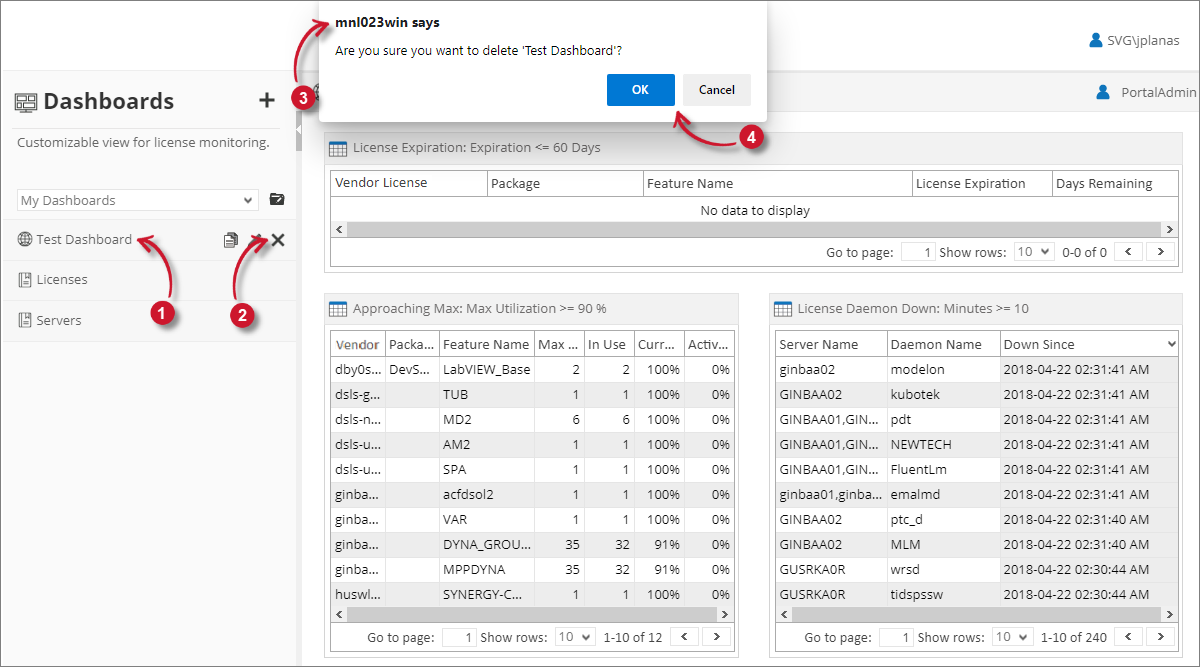Sort by Server Name column header
1200x667 pixels.
coord(831,344)
